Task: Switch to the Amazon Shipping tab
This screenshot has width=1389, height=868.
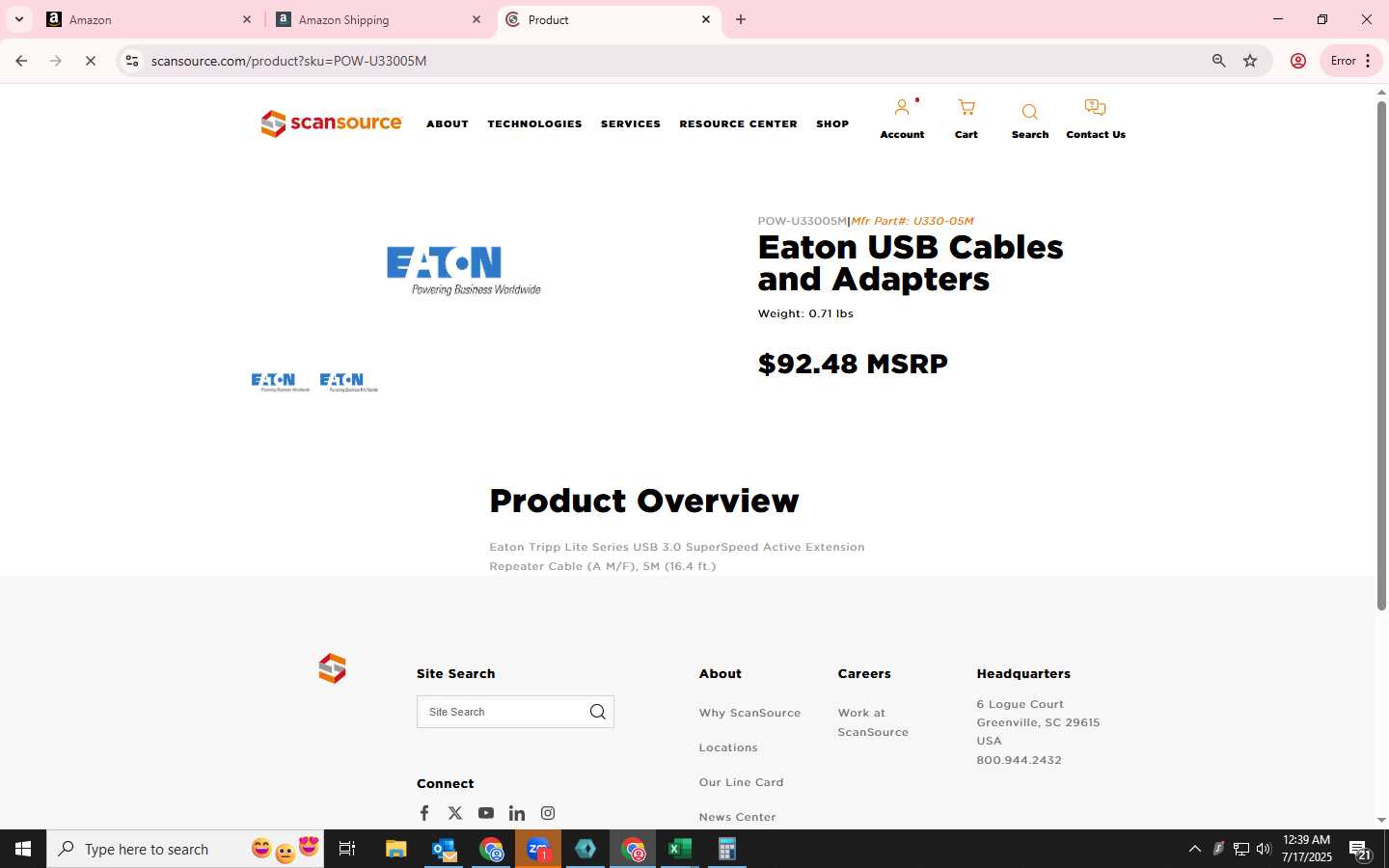Action: (377, 19)
